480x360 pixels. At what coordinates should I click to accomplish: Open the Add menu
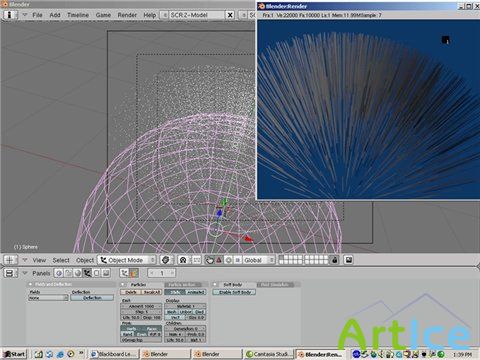click(55, 15)
